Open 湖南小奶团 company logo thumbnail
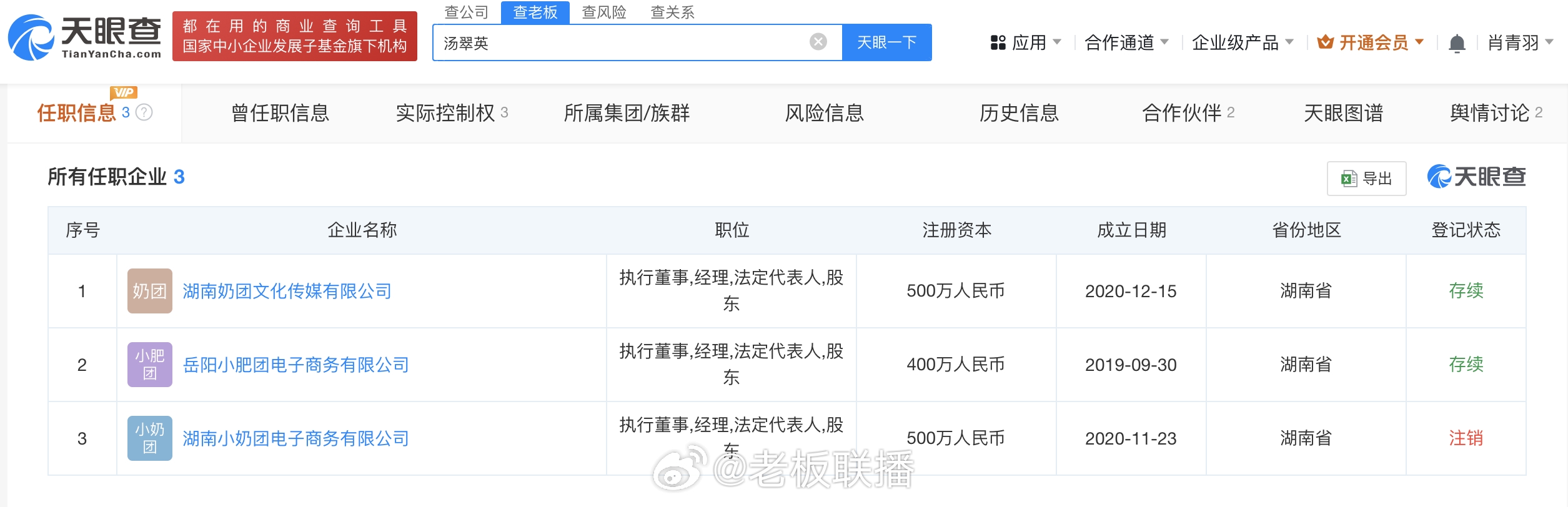1568x507 pixels. (150, 438)
